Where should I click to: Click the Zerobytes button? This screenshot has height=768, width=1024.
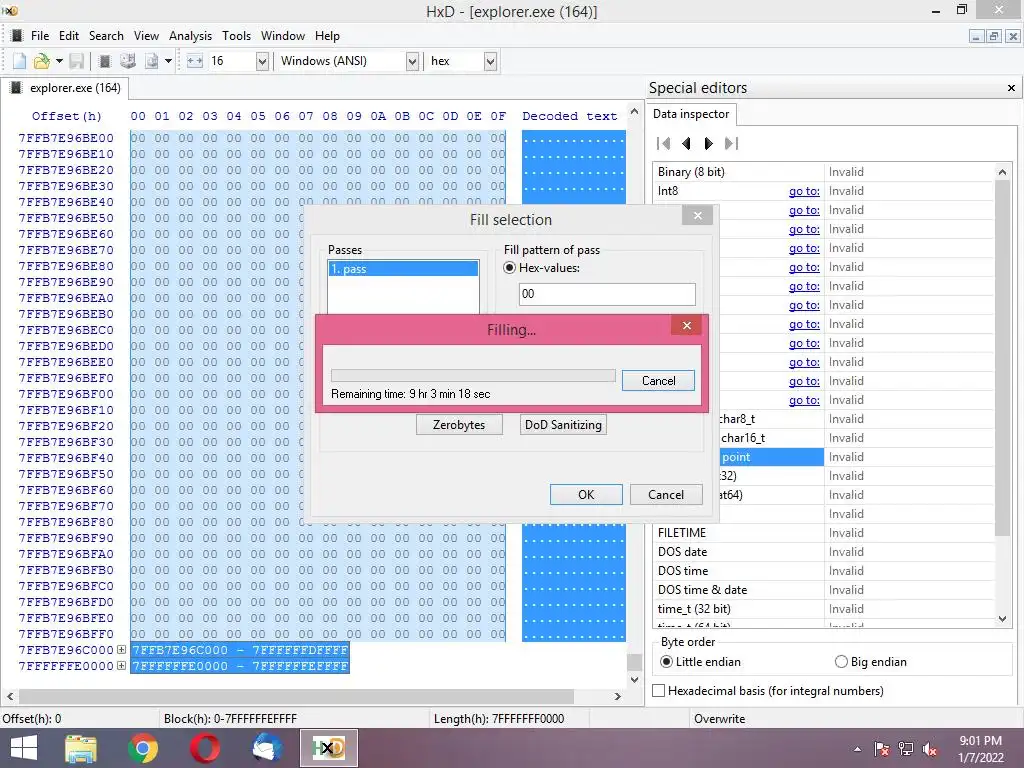point(459,424)
